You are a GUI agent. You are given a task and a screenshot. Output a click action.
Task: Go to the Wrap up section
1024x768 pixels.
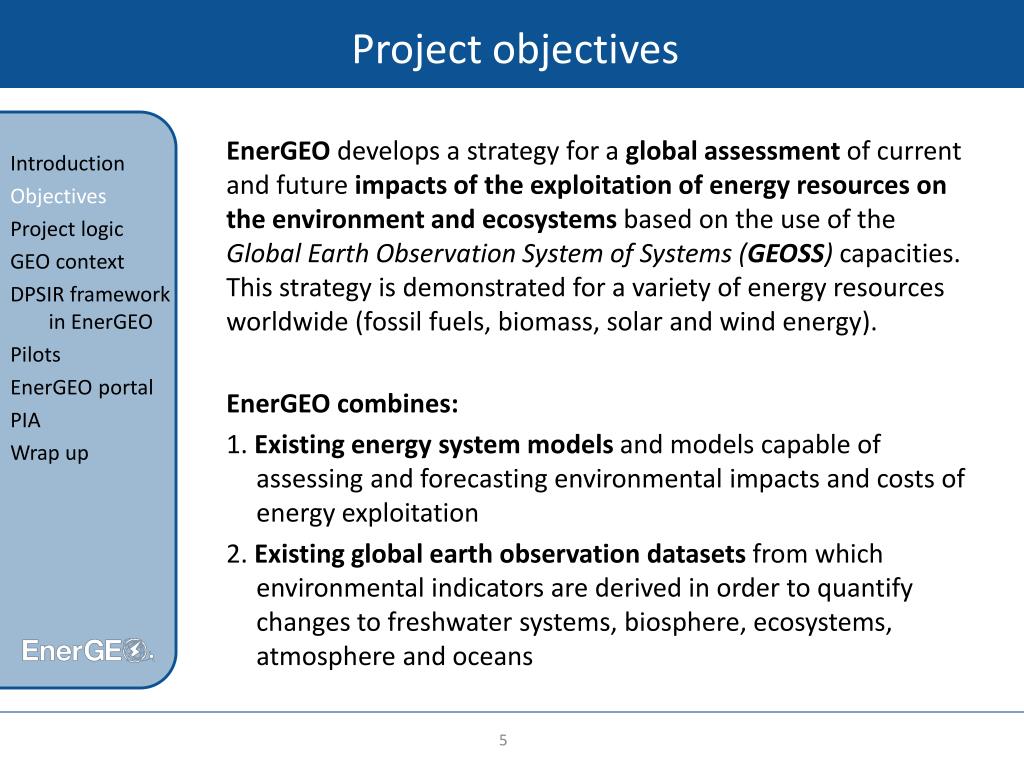[50, 453]
